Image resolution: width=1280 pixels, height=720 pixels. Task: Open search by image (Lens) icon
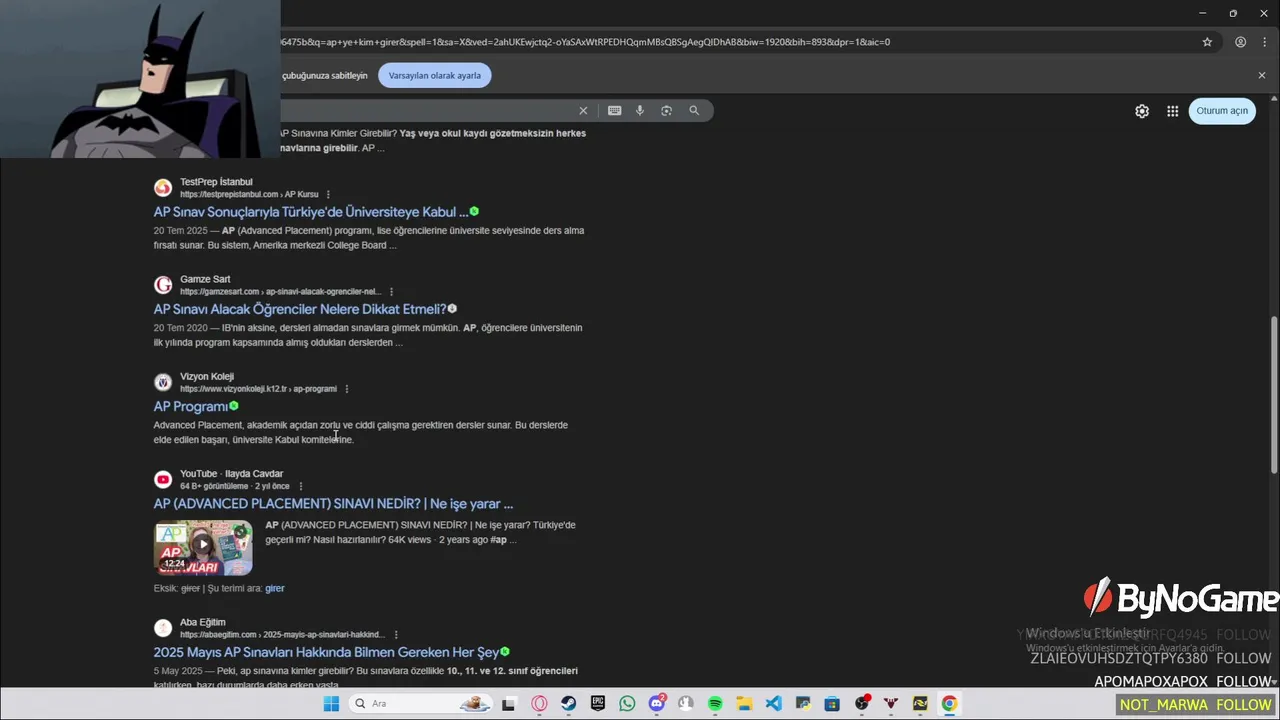[x=666, y=111]
